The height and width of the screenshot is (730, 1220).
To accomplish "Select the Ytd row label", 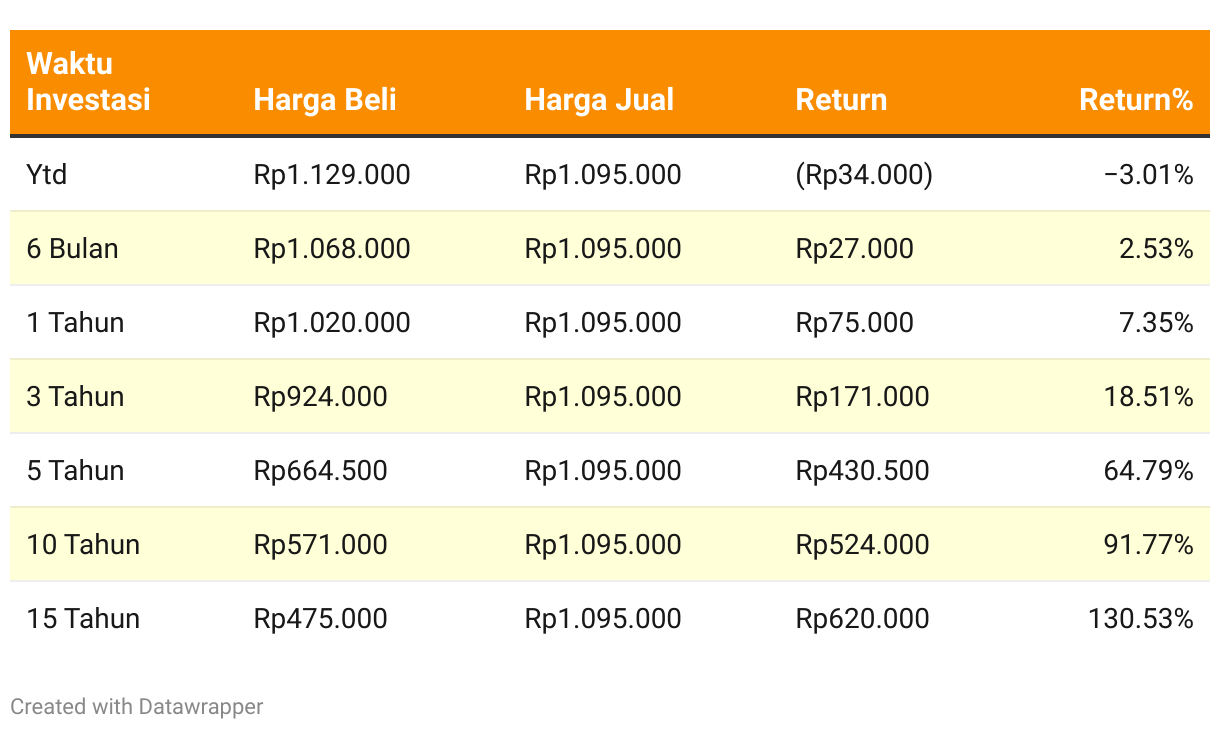I will [x=47, y=175].
